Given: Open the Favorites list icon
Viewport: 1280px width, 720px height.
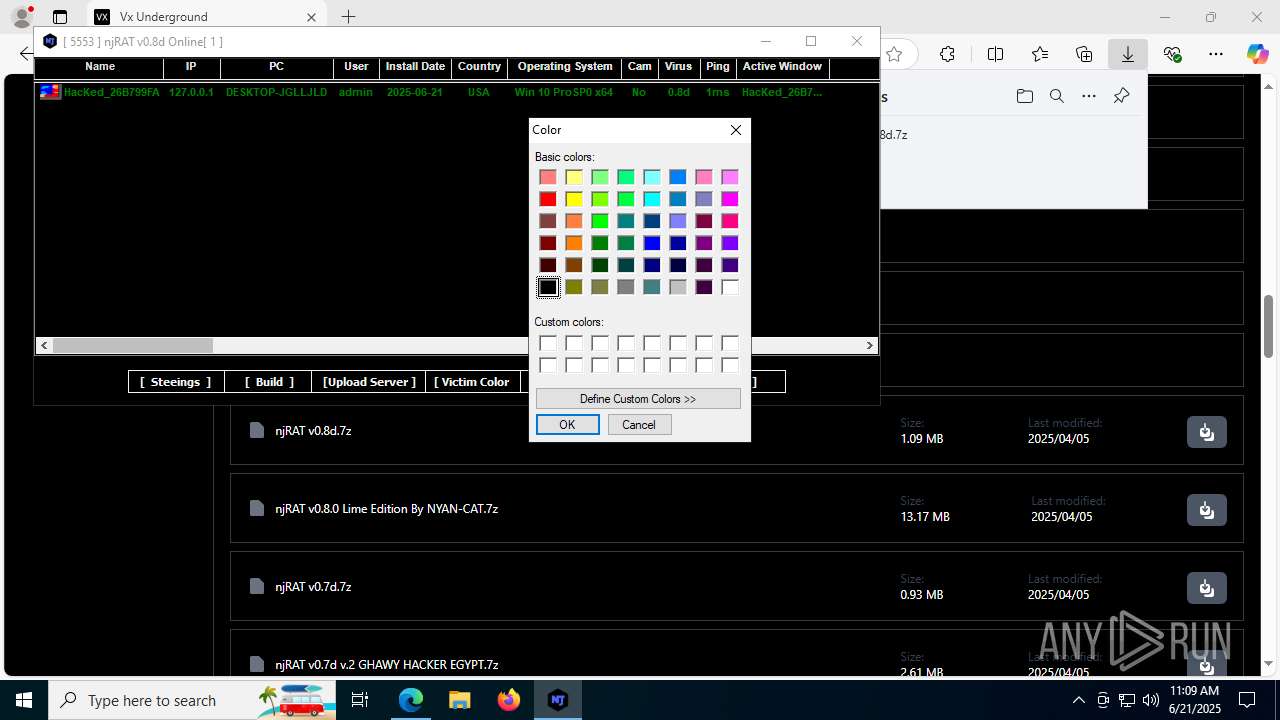Looking at the screenshot, I should point(1040,55).
